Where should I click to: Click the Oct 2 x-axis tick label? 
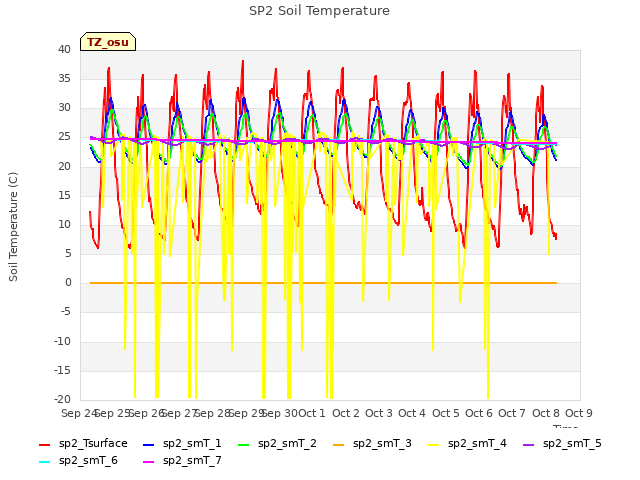346,413
